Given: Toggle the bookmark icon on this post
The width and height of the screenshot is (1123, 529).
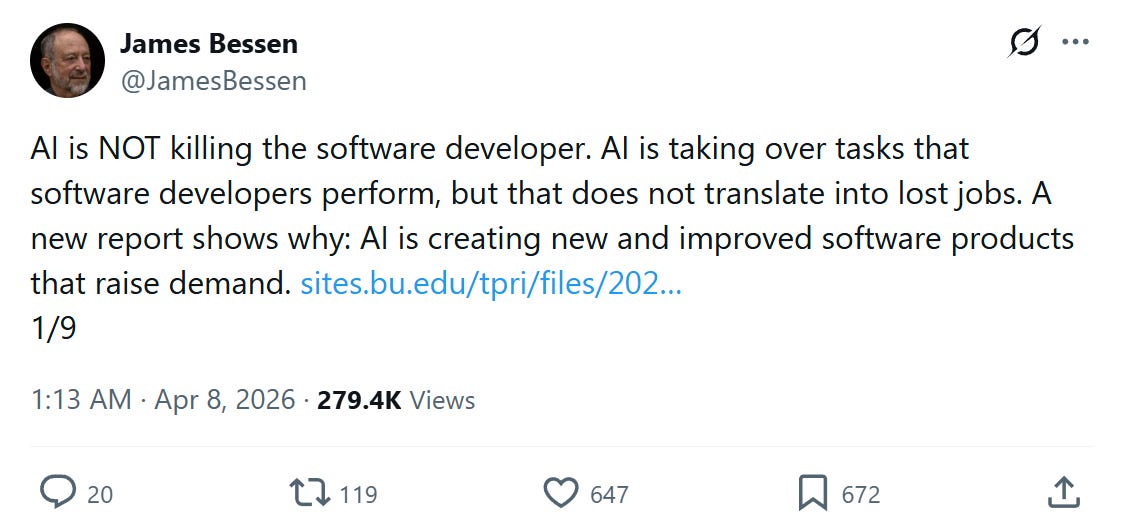Looking at the screenshot, I should click(x=813, y=493).
